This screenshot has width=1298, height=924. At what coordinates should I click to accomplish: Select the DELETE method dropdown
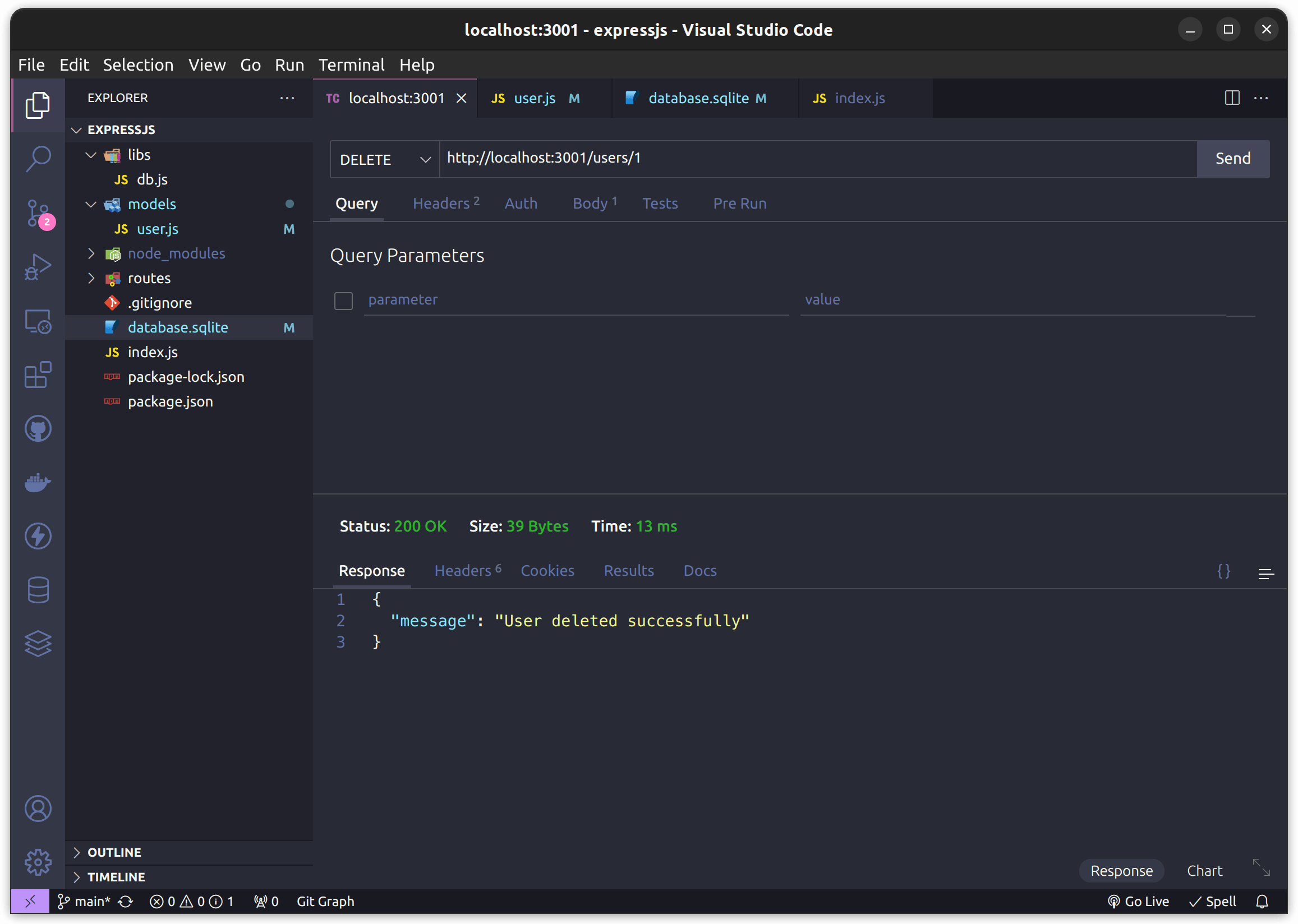[385, 158]
